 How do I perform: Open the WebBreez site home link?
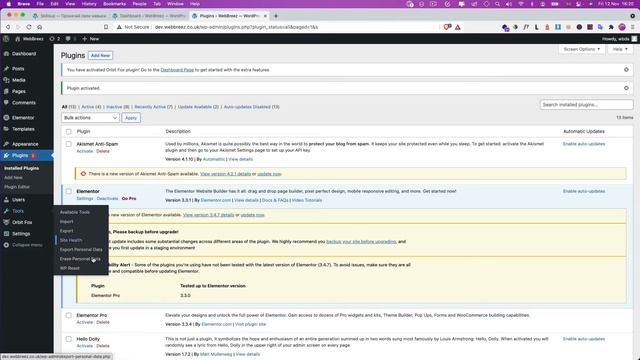click(x=29, y=39)
